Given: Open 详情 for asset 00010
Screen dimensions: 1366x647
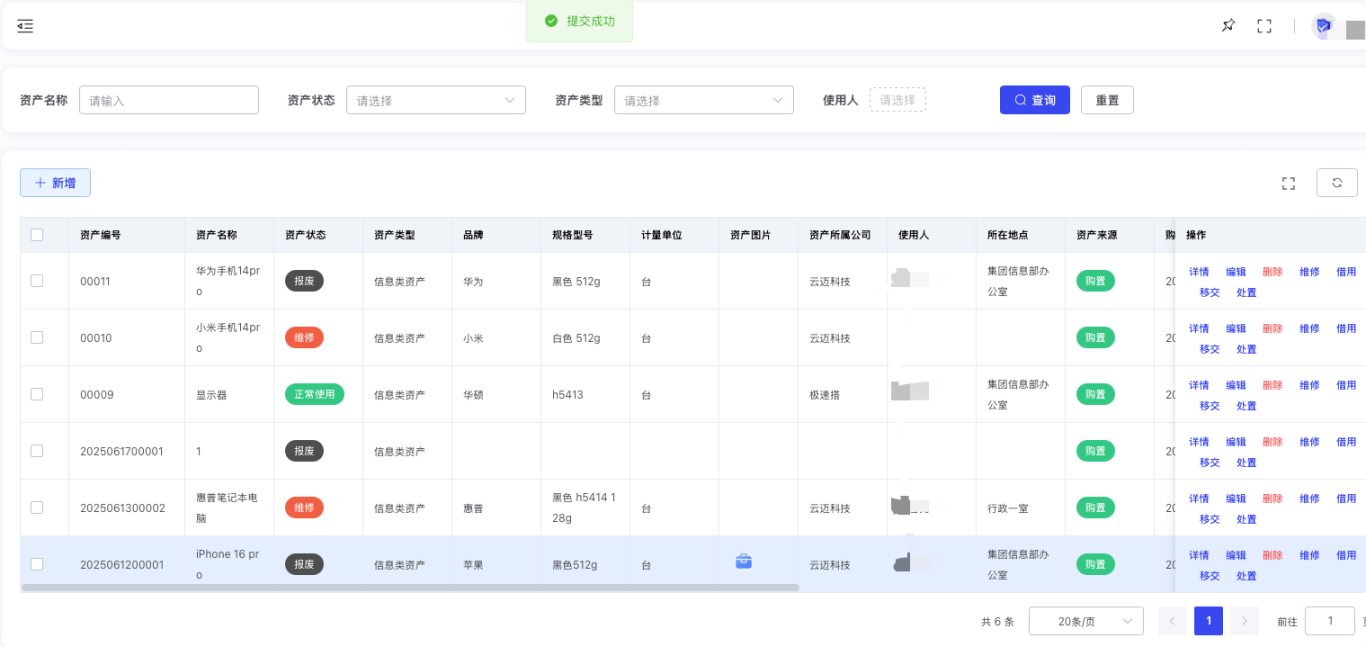Looking at the screenshot, I should [x=1199, y=329].
